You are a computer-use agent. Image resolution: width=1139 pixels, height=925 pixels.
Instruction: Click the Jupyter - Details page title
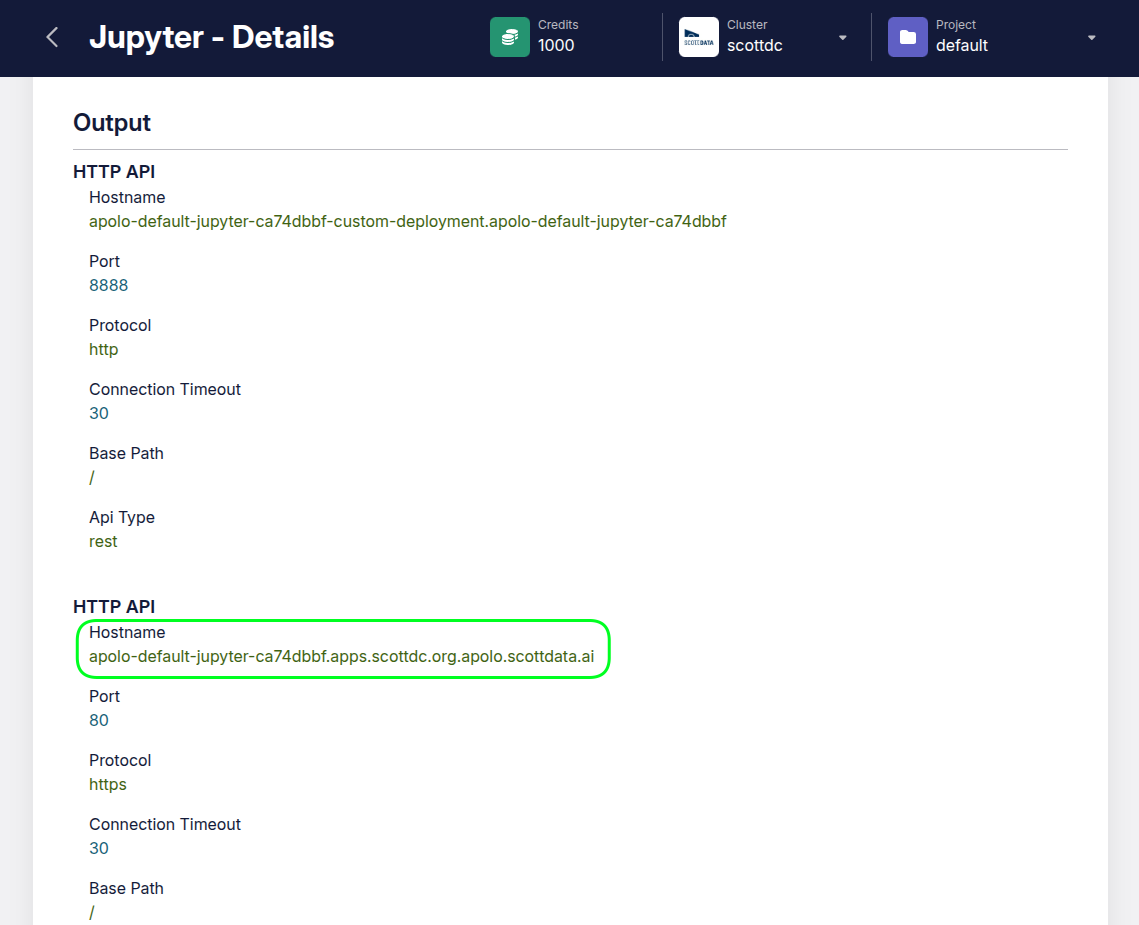click(212, 38)
